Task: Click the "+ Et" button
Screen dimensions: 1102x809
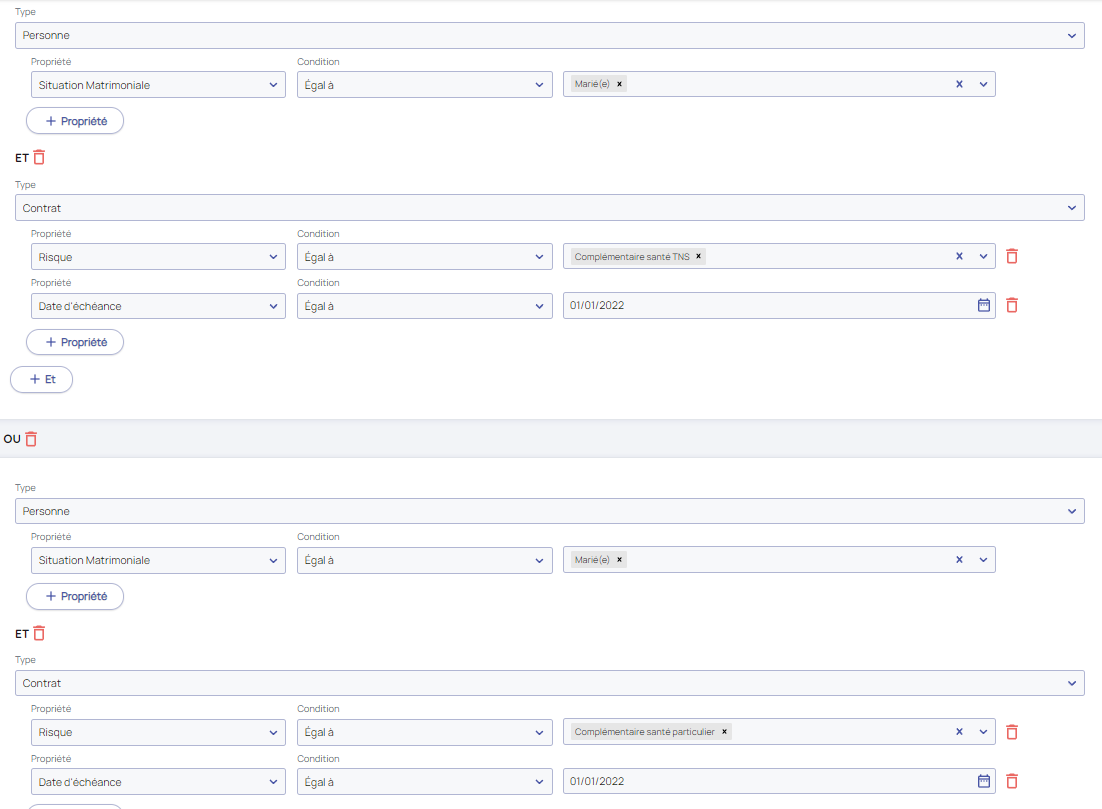Action: 42,379
